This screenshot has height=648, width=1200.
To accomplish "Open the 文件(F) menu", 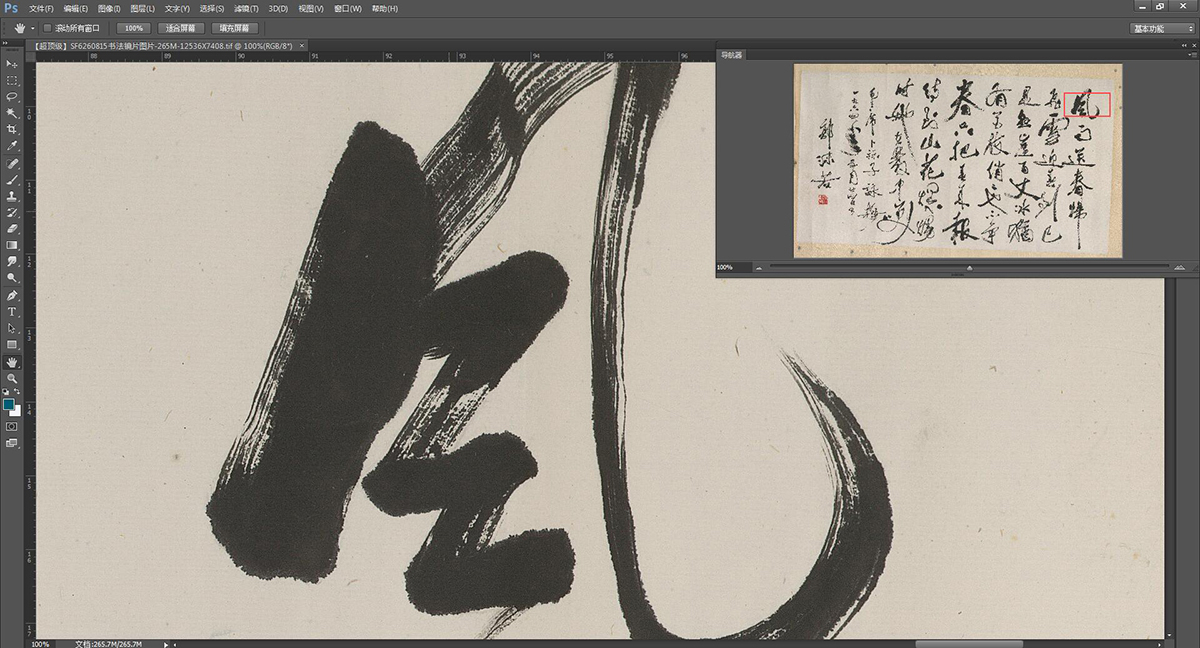I will click(41, 8).
